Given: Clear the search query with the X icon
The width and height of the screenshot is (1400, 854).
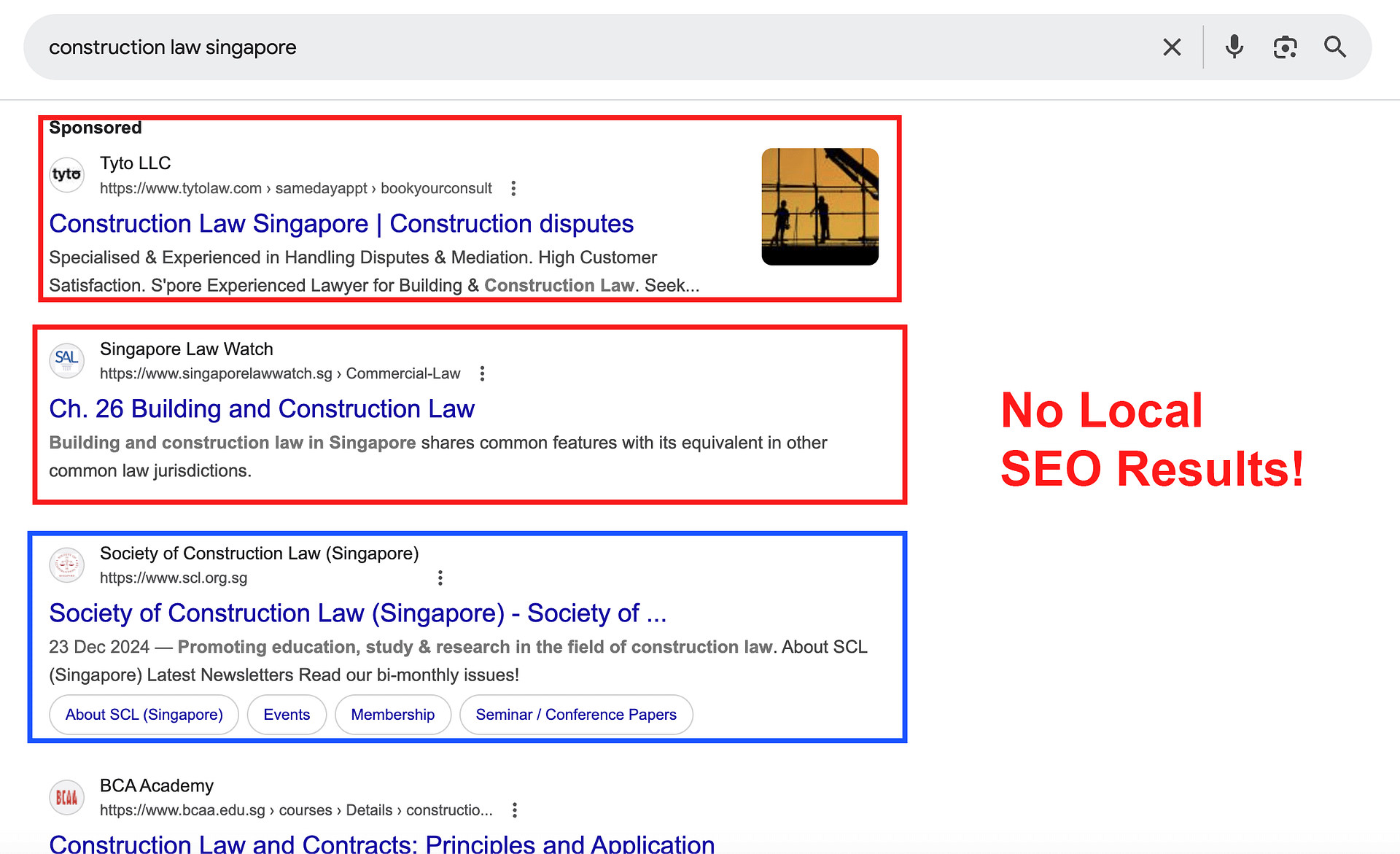Looking at the screenshot, I should [x=1172, y=47].
